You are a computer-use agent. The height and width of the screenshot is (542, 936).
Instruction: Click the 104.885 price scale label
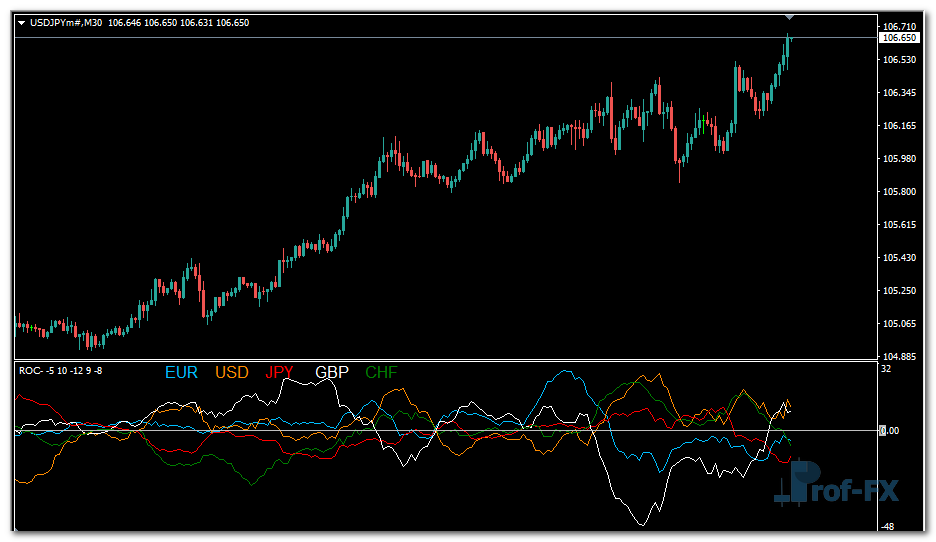pos(900,357)
